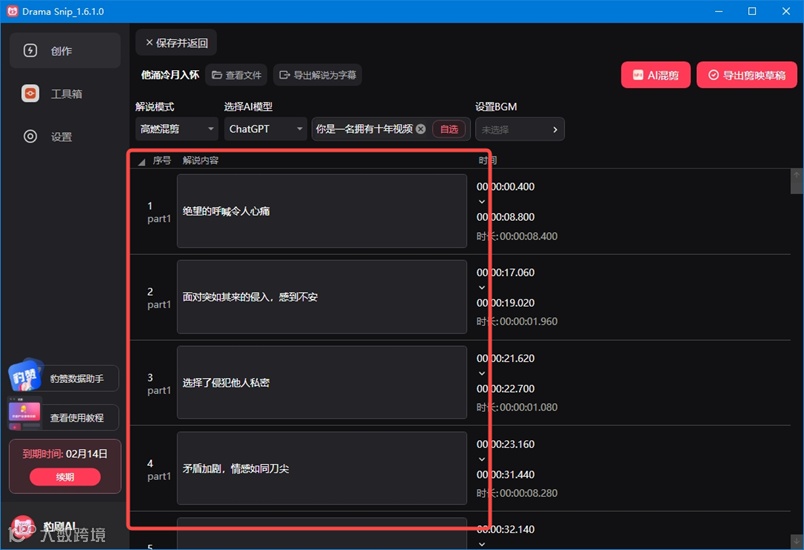
Task: Select start time 00:00:00.400
Action: [x=506, y=187]
